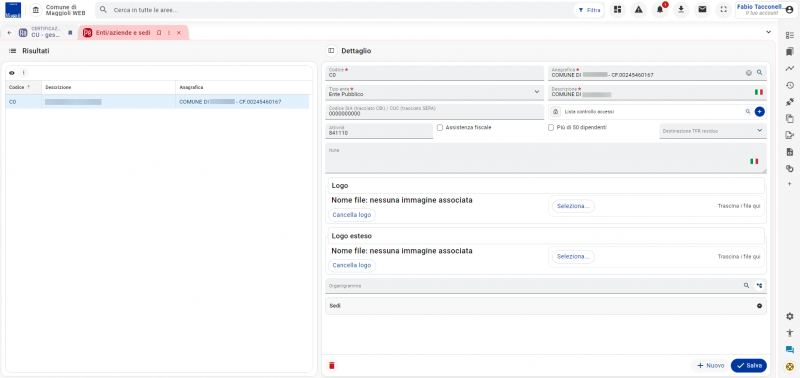Open the downloads icon in top bar

coord(681,10)
